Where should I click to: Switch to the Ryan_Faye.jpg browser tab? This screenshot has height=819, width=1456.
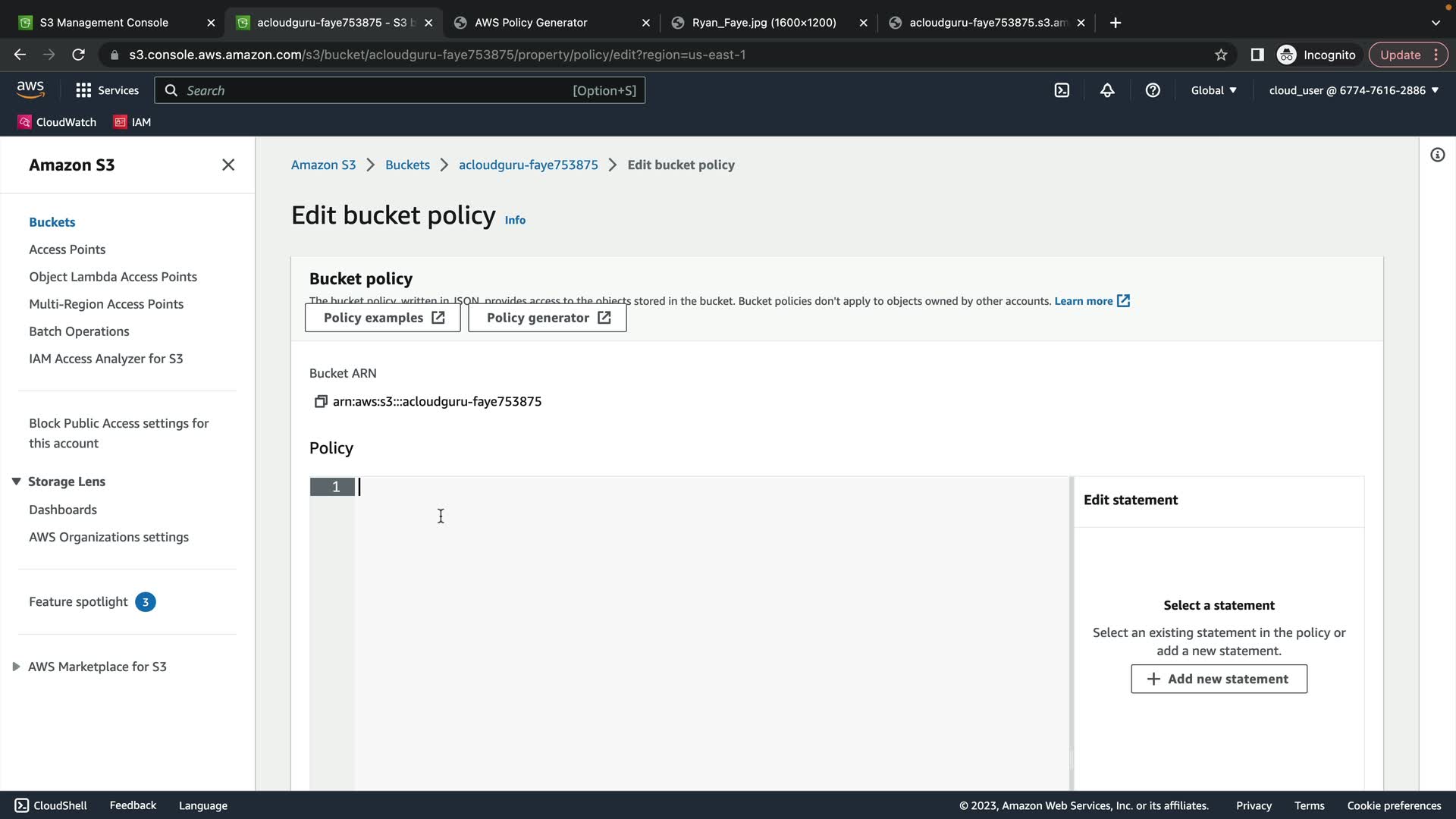pyautogui.click(x=764, y=23)
